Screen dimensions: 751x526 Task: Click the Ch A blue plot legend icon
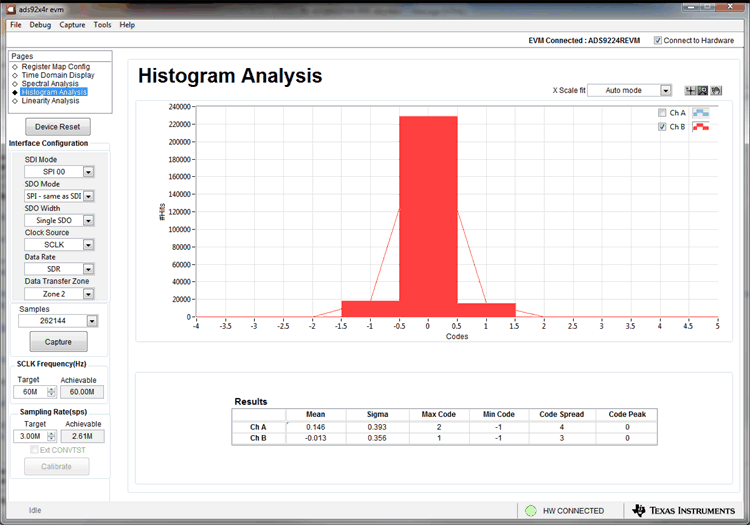click(x=701, y=113)
